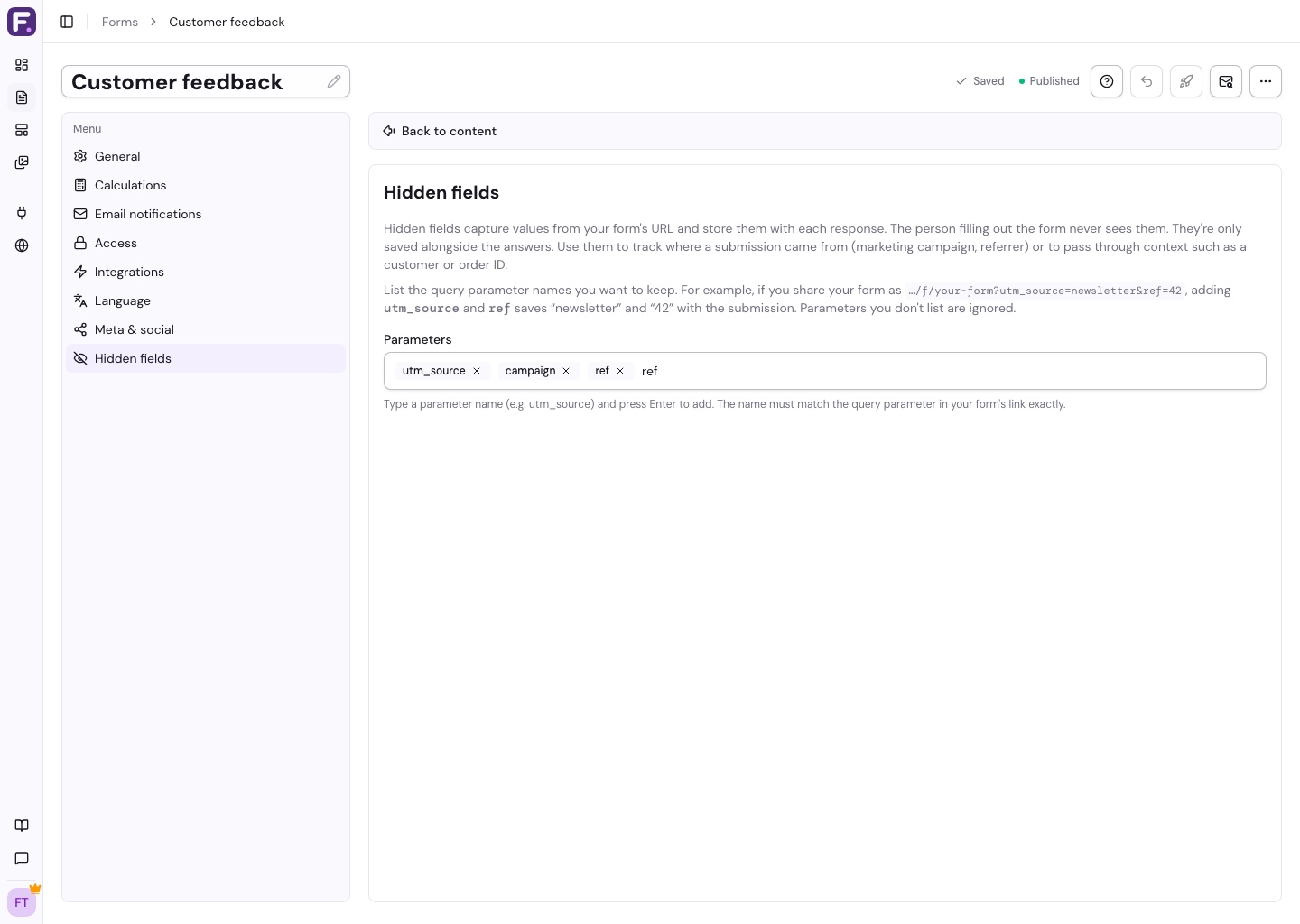Screen dimensions: 1300x924
Task: Click the Customer feedback breadcrumb
Action: [x=227, y=22]
